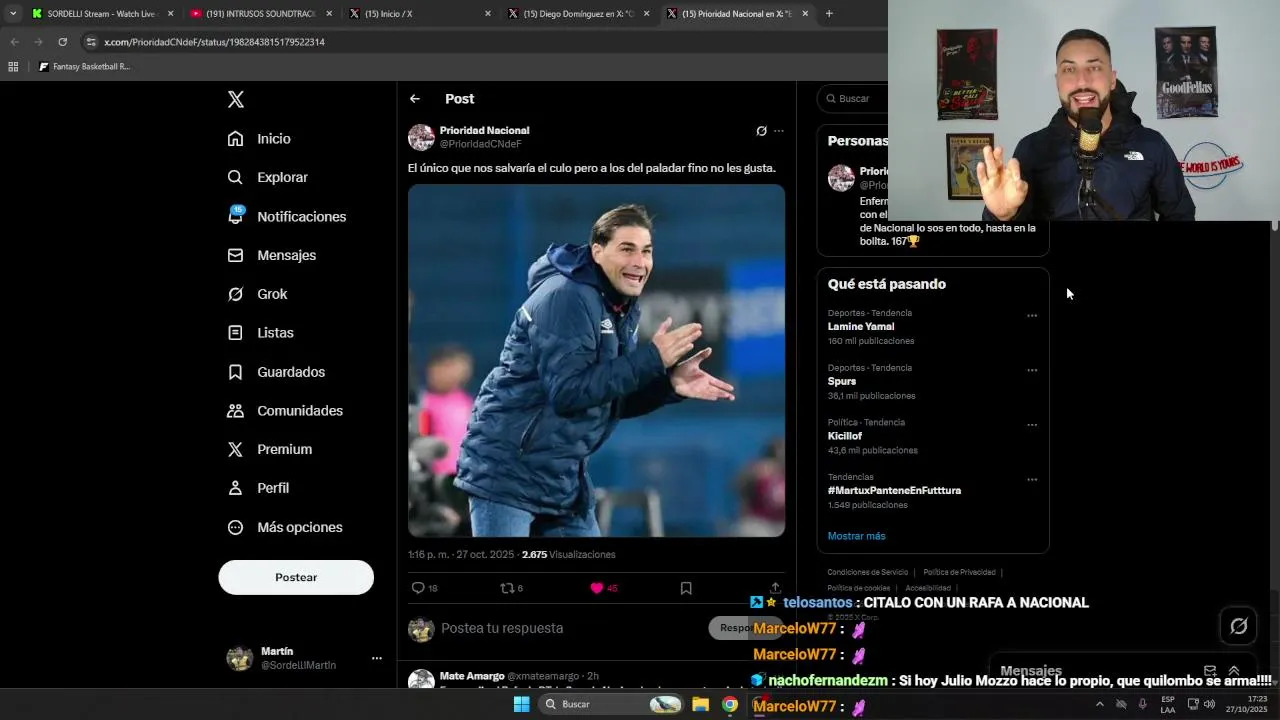Screen dimensions: 1280x720
Task: Open the Prioridad Nacional profile name
Action: point(484,130)
